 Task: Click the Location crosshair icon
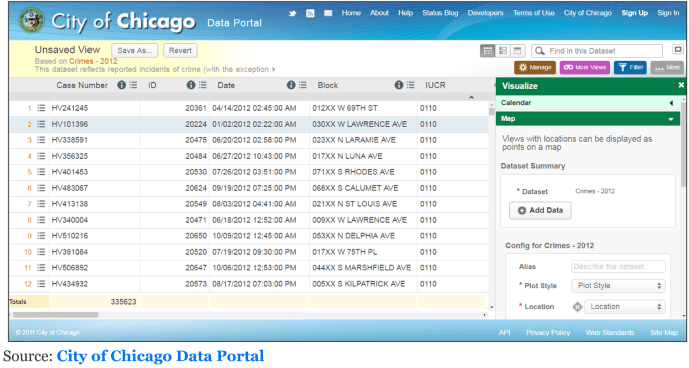coord(577,306)
